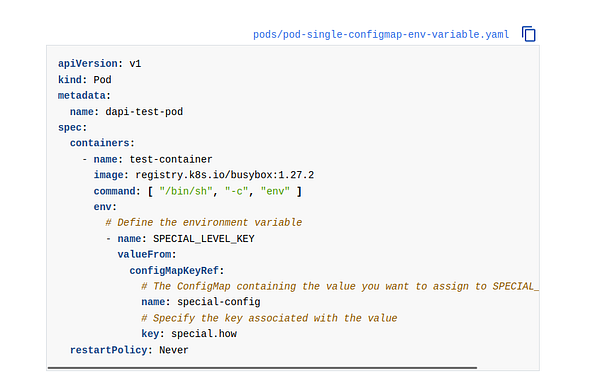
Task: Click the horizontal scrollbar under the code block
Action: 262,368
